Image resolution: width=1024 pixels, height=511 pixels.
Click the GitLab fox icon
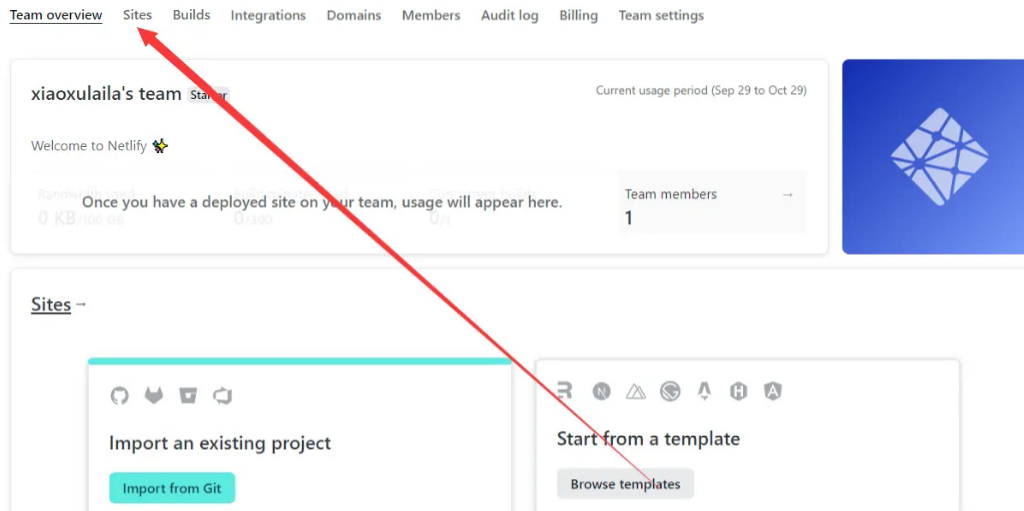point(153,395)
